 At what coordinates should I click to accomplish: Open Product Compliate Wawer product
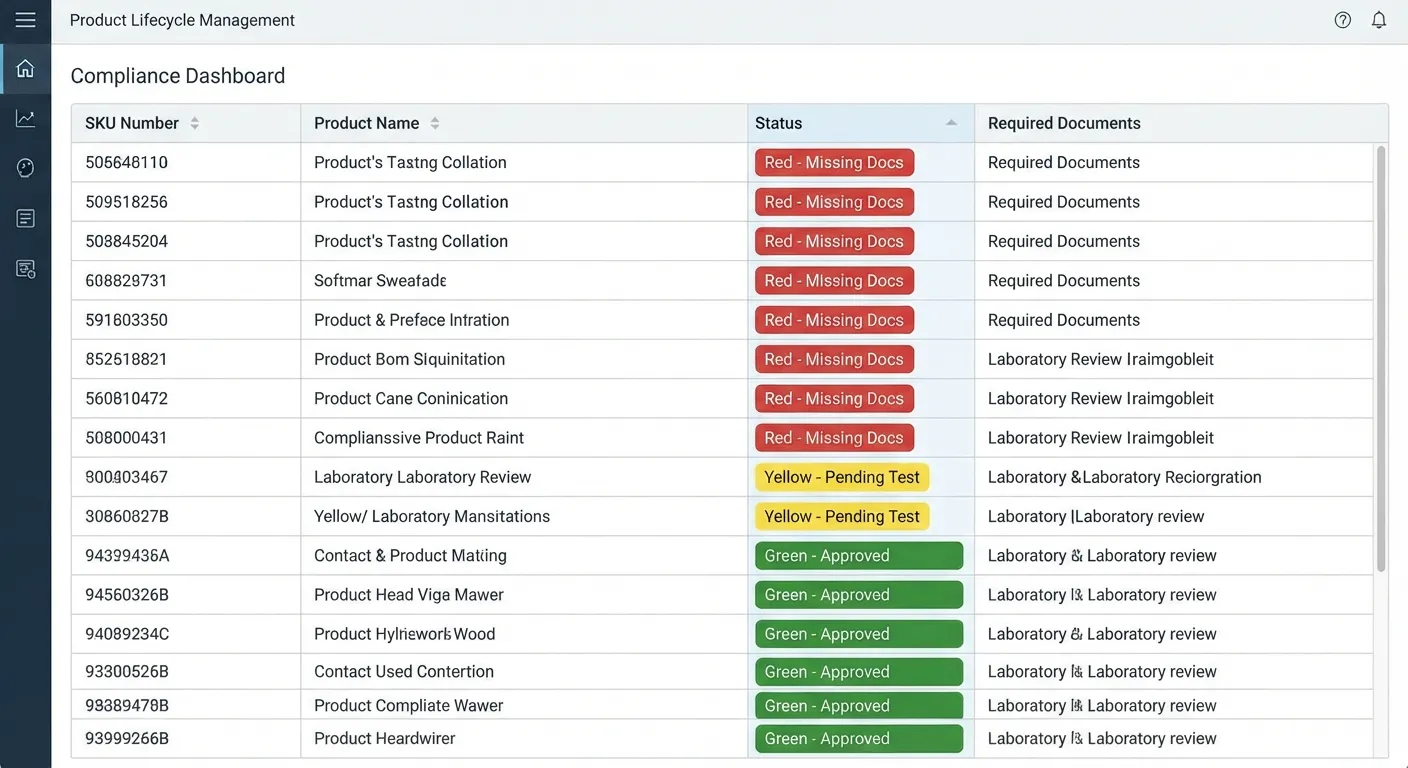coord(408,706)
